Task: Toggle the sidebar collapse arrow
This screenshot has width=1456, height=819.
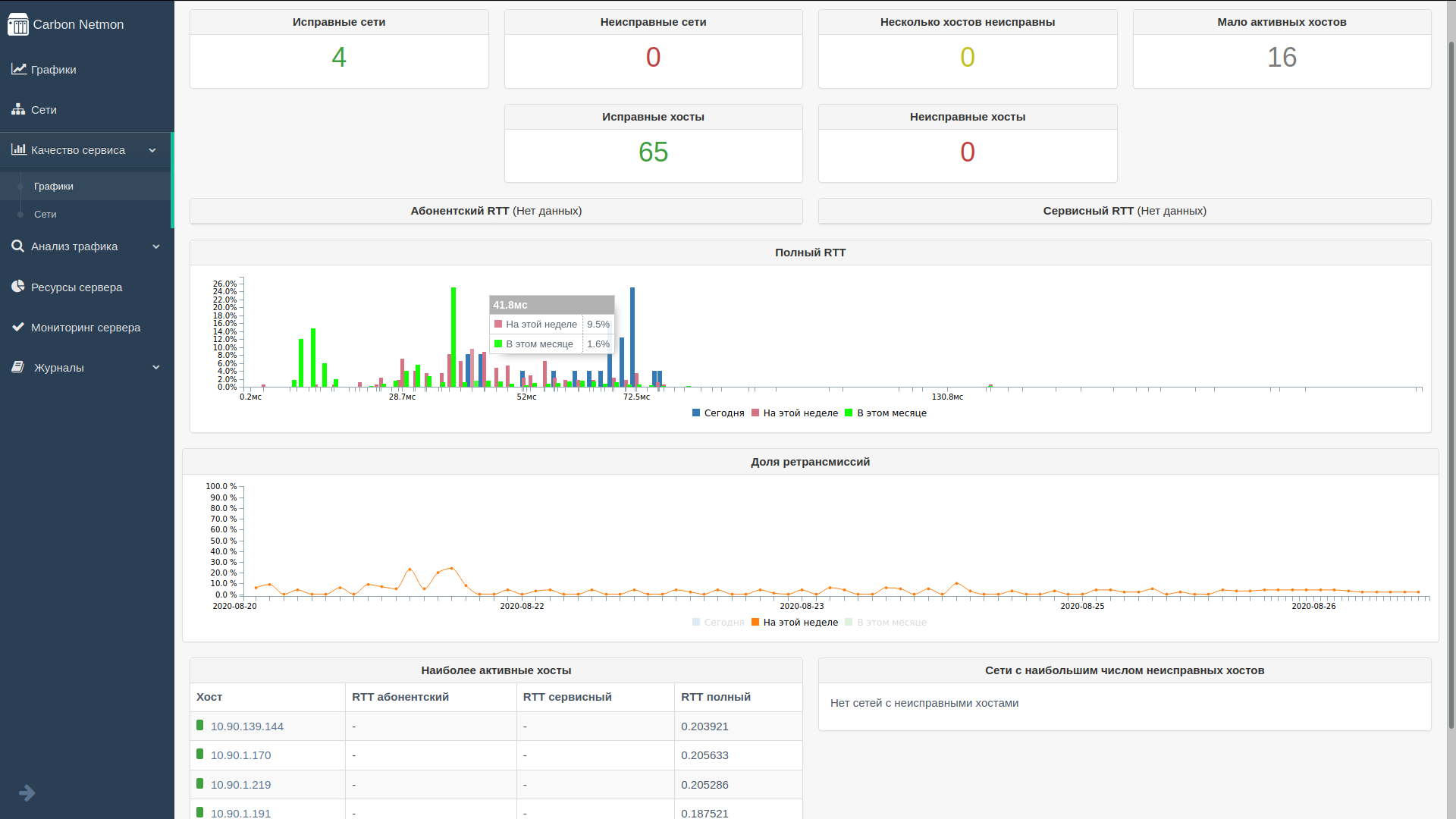Action: coord(27,793)
